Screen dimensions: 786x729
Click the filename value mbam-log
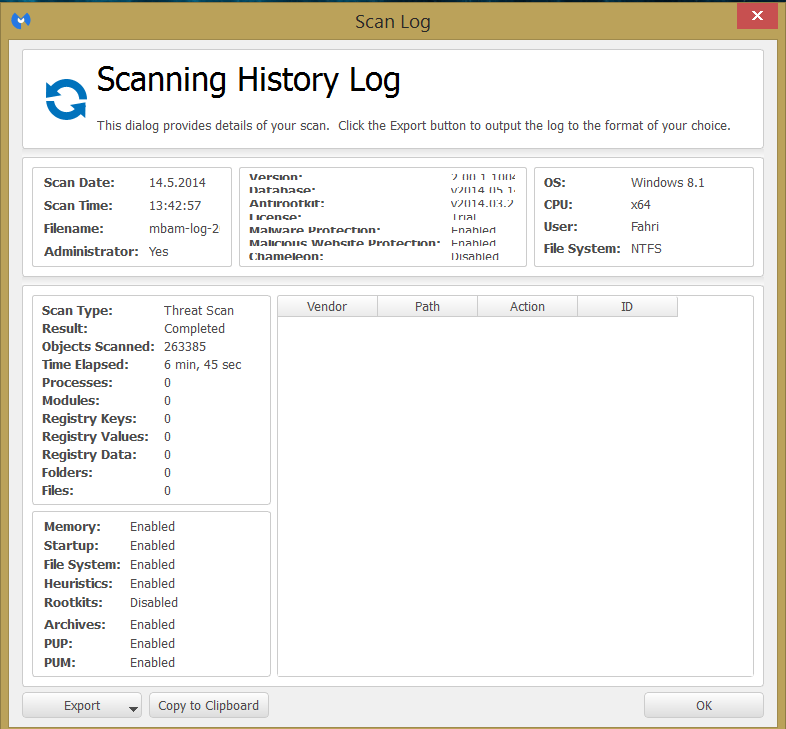[x=184, y=229]
